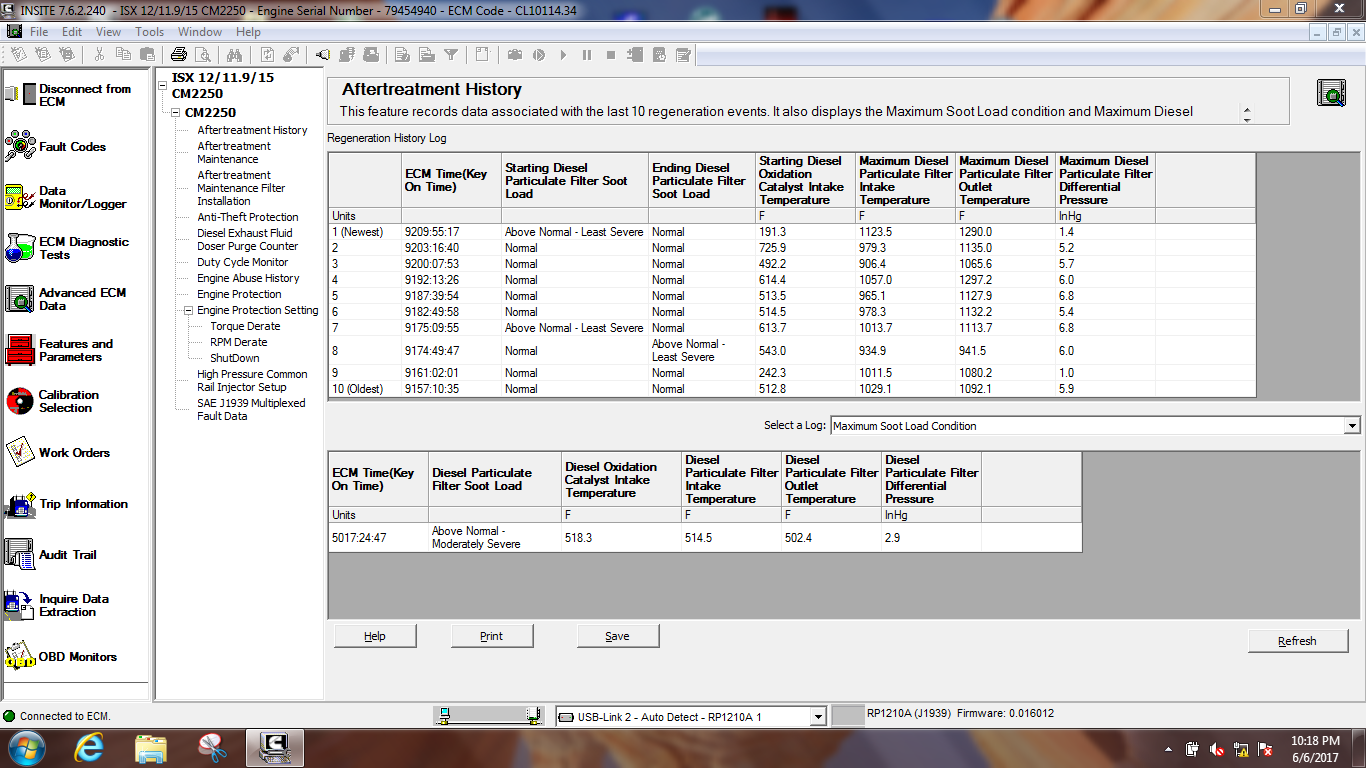The height and width of the screenshot is (768, 1366).
Task: Click the Cut scissors toolbar icon
Action: (99, 54)
